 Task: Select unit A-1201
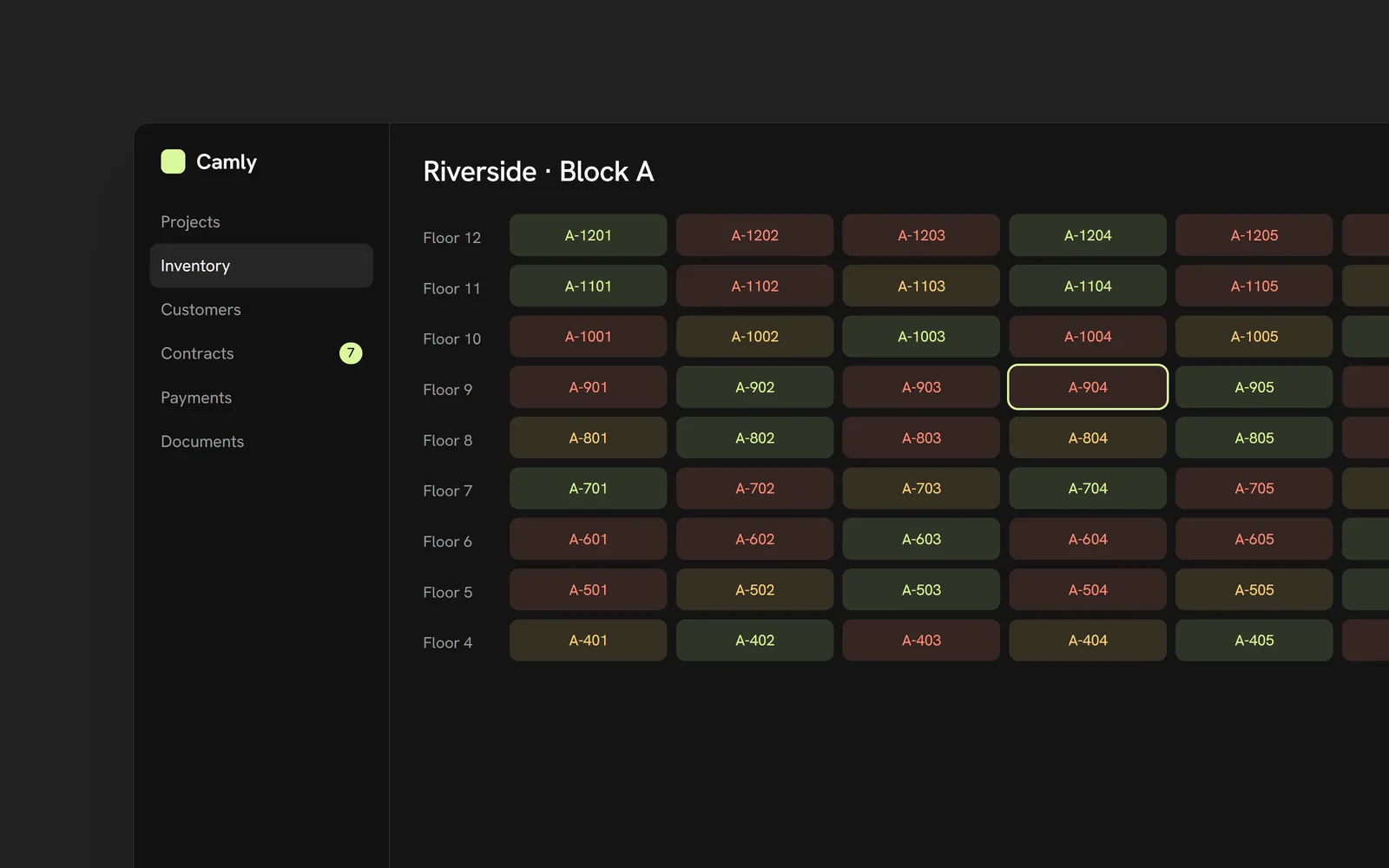pyautogui.click(x=589, y=235)
